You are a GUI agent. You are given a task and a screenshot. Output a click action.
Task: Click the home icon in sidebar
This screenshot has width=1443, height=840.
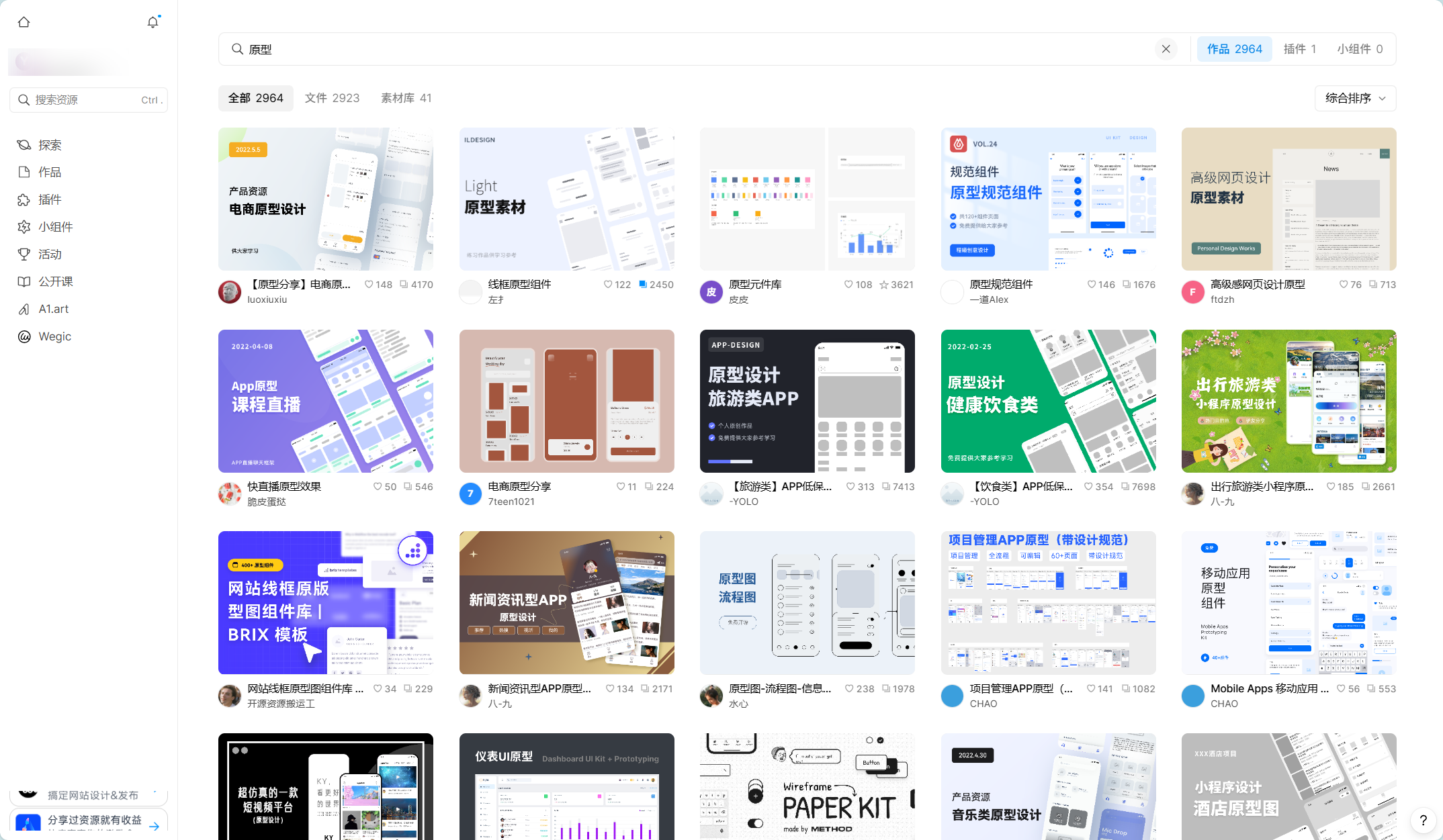24,22
